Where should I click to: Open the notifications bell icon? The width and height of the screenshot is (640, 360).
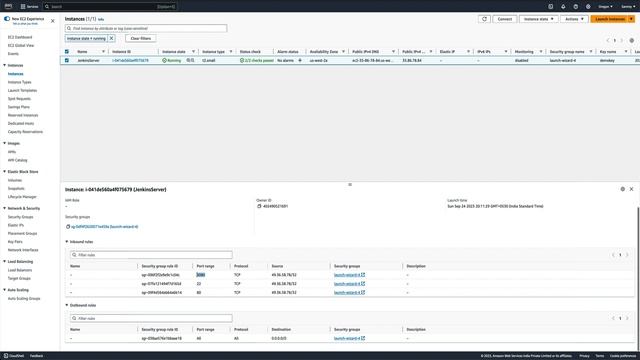(x=563, y=7)
